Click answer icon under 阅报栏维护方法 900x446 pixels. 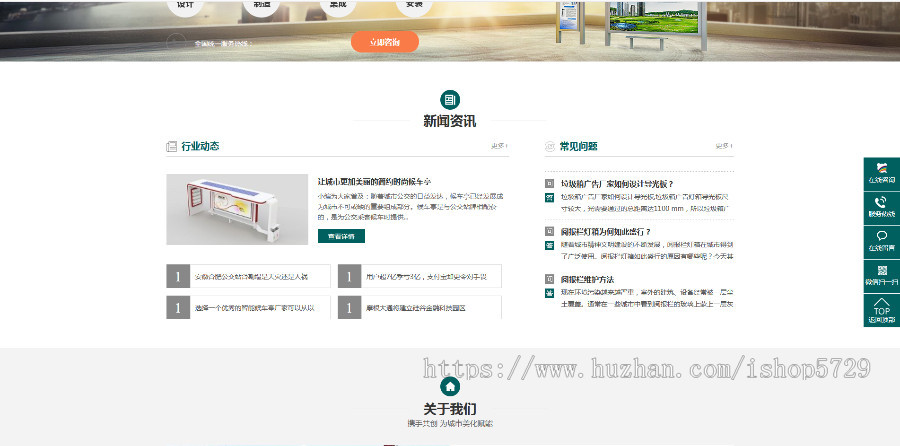coord(549,293)
